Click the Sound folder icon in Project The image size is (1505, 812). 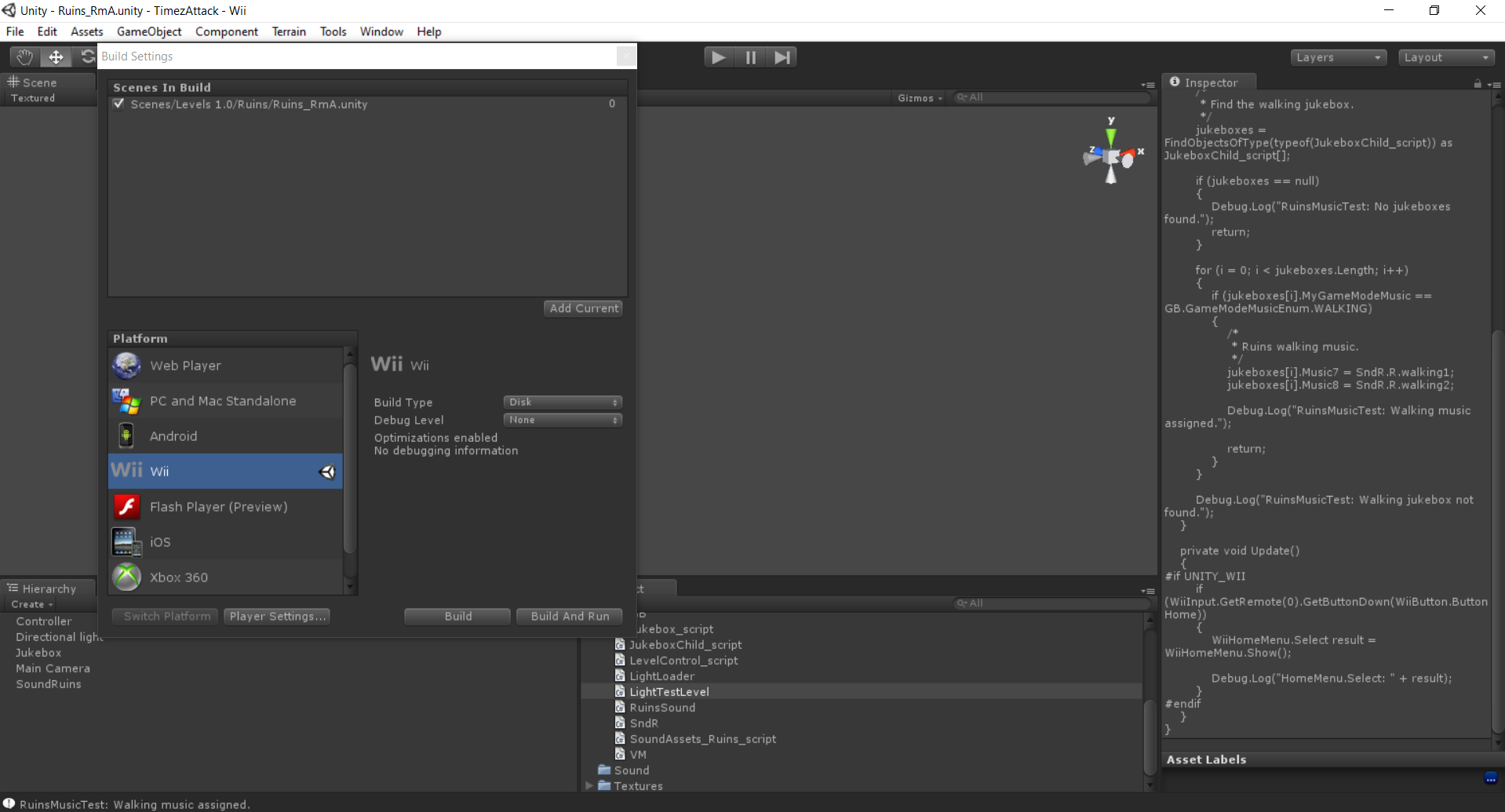pos(604,770)
